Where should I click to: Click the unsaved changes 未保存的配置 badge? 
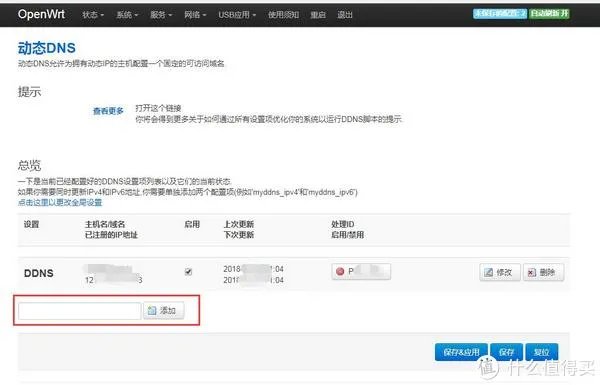click(500, 13)
